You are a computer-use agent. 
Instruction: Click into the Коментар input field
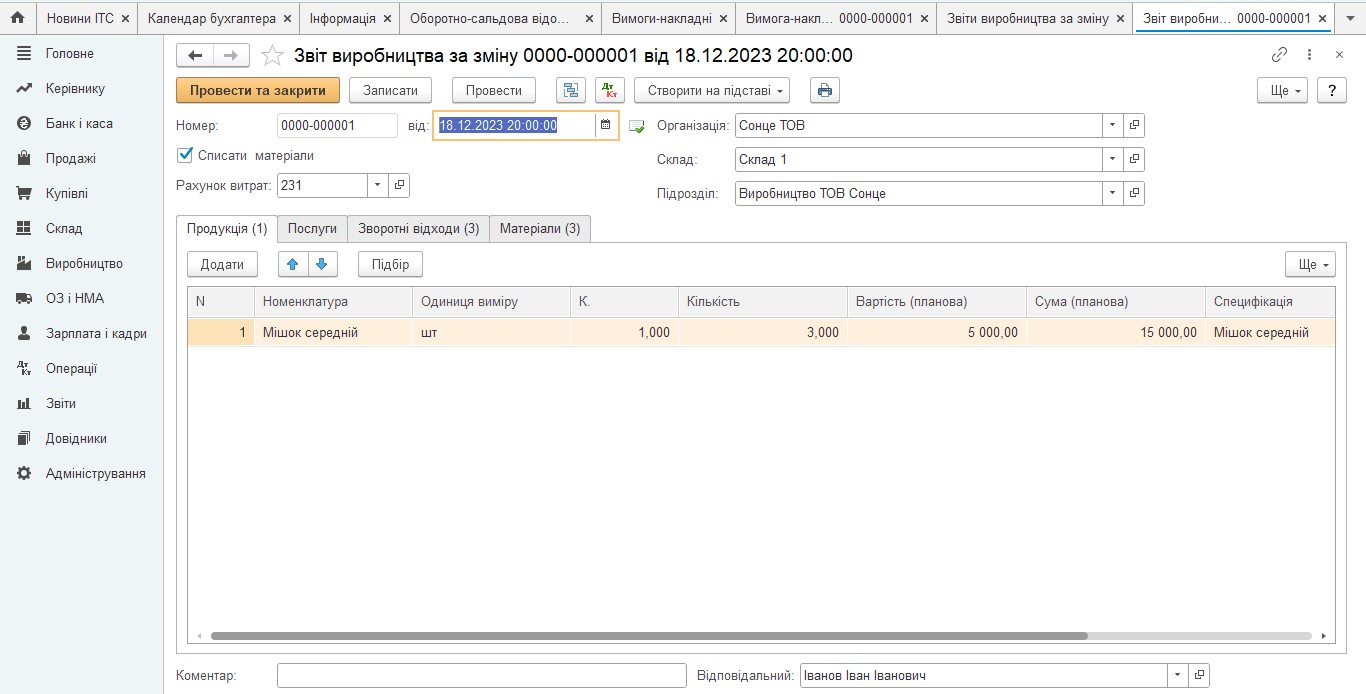[481, 676]
